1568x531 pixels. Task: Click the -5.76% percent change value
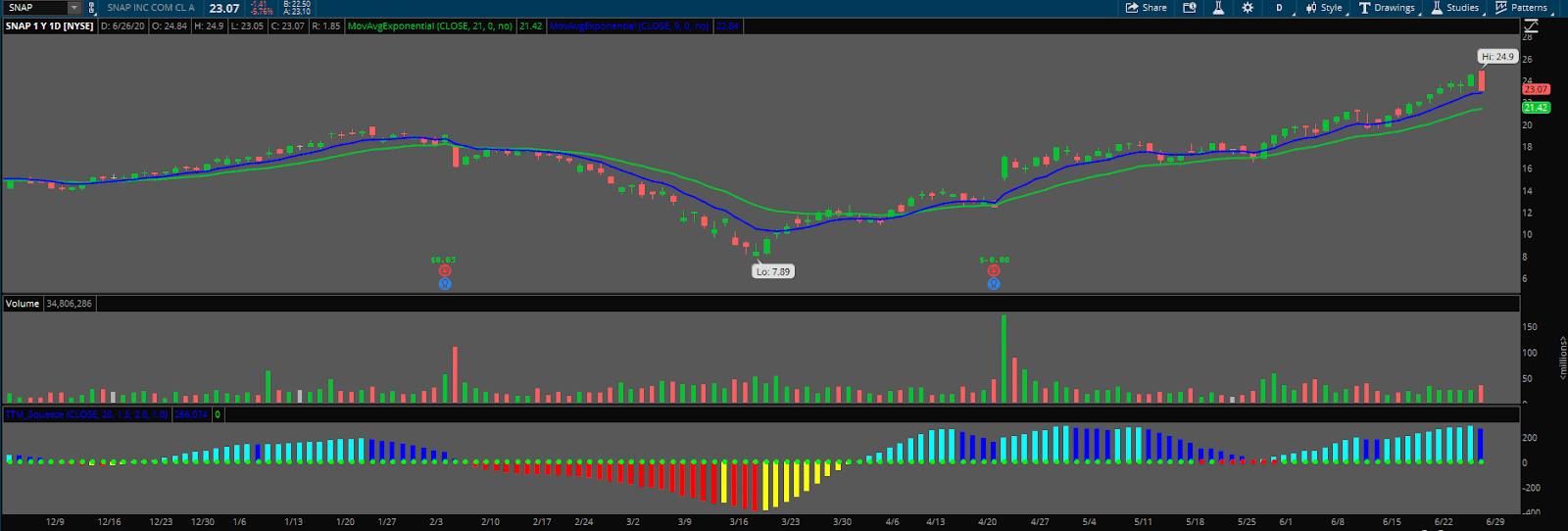[x=262, y=12]
